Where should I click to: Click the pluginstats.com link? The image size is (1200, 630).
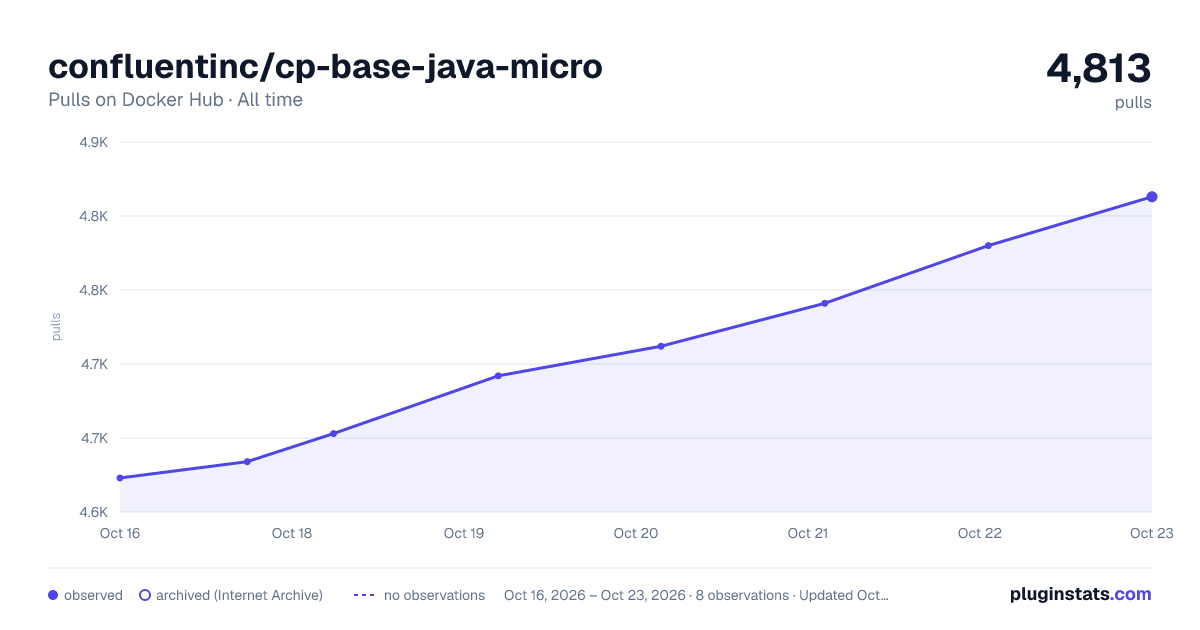tap(1080, 594)
